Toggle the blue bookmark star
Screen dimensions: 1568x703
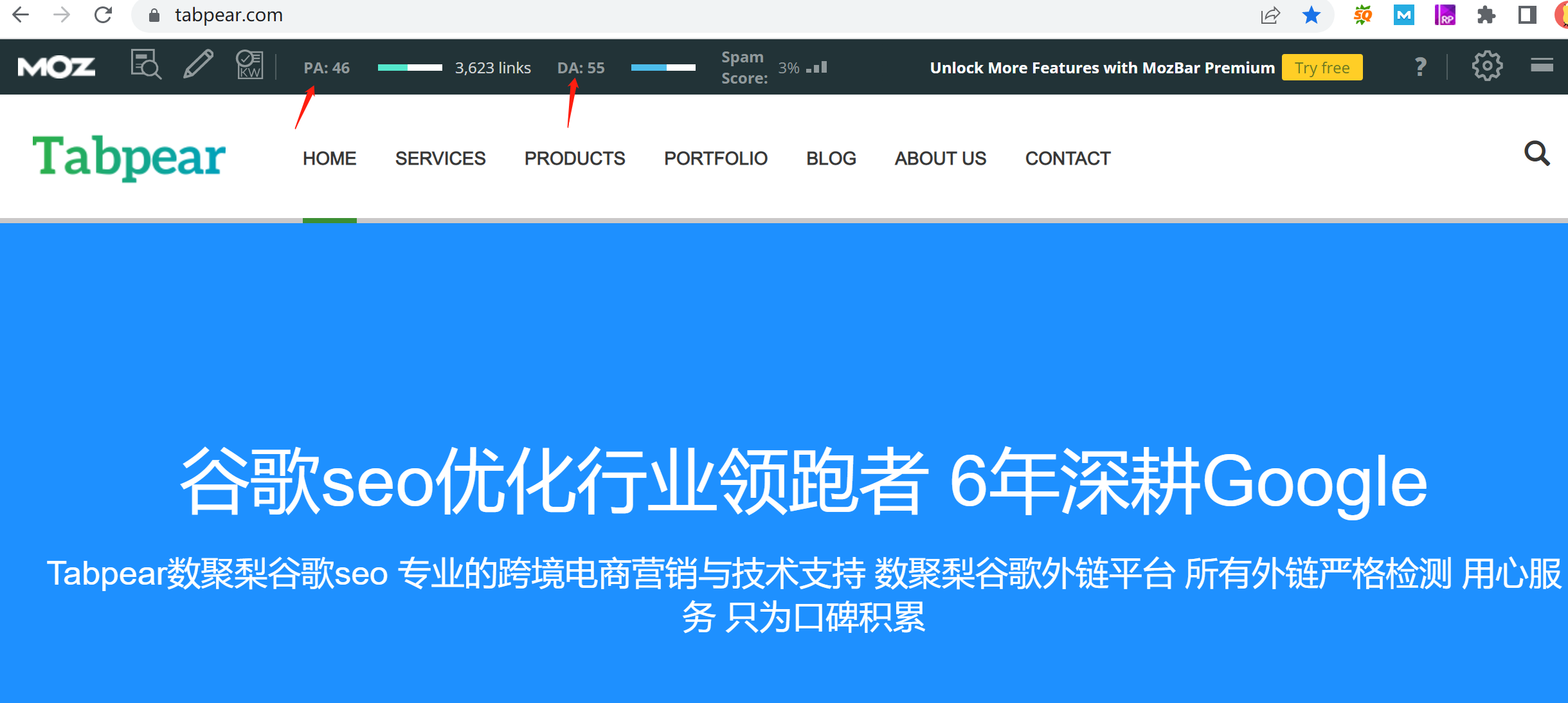point(1311,15)
